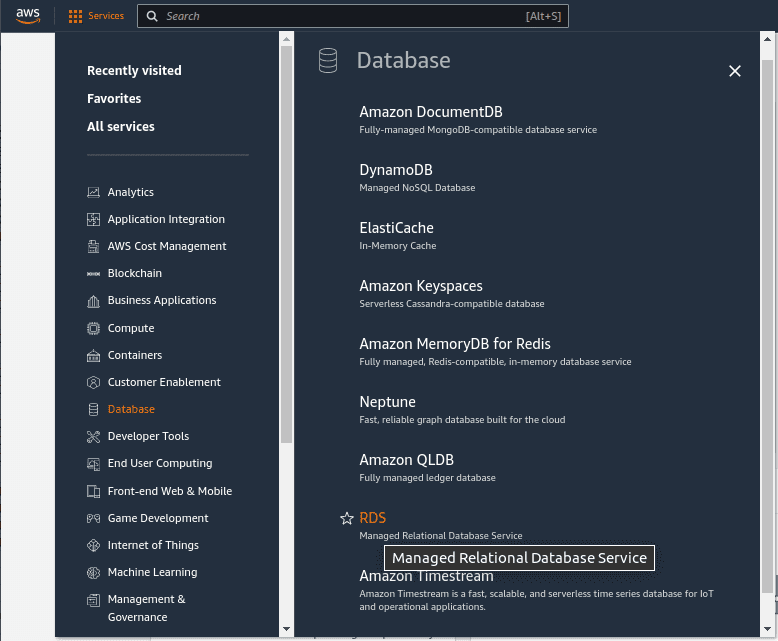Screen dimensions: 778x641
Task: Click category list scrollbar up arrow
Action: pyautogui.click(x=286, y=39)
